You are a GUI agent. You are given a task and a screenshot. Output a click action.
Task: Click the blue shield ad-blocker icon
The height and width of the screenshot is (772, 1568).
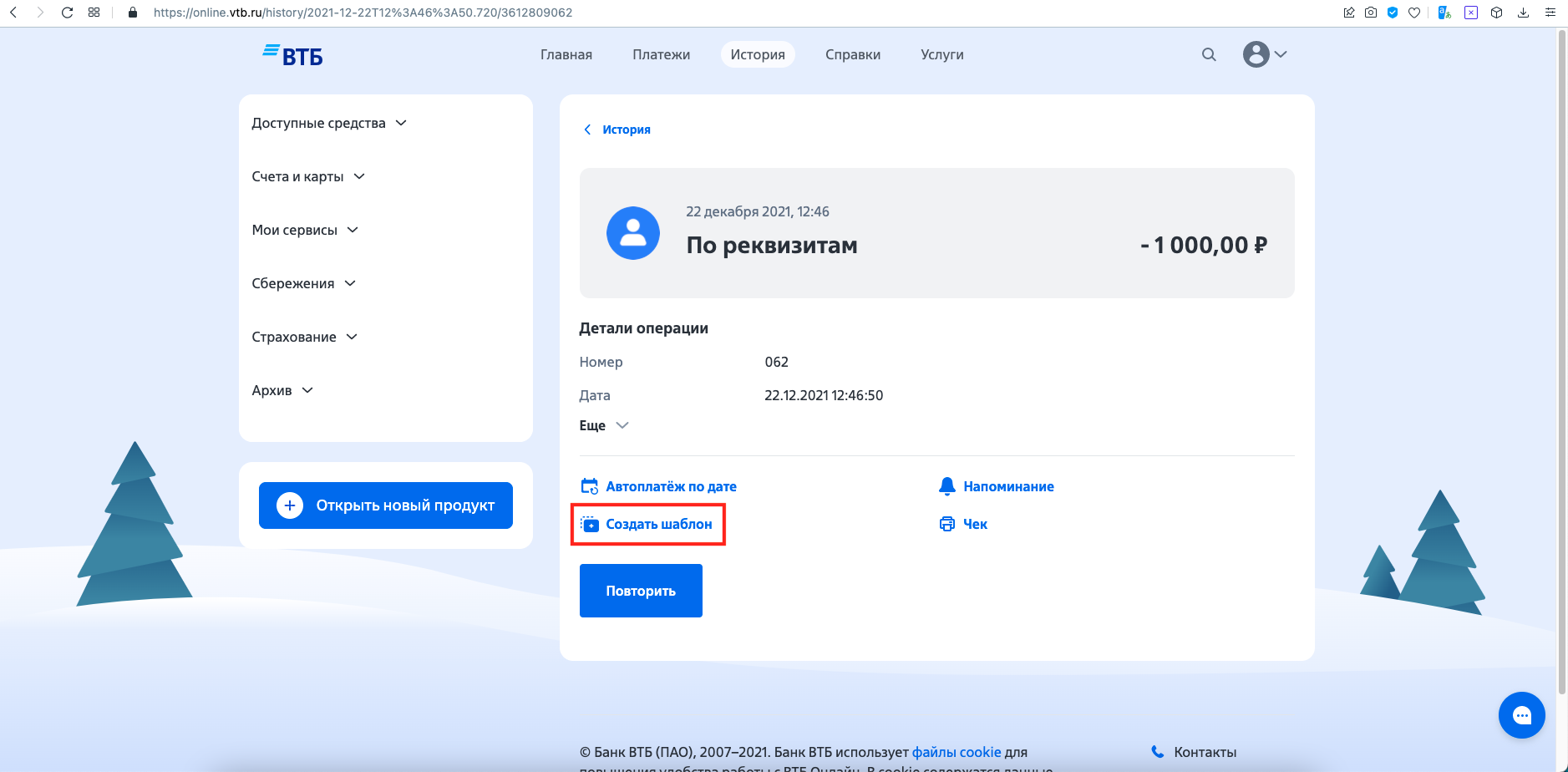(x=1393, y=13)
